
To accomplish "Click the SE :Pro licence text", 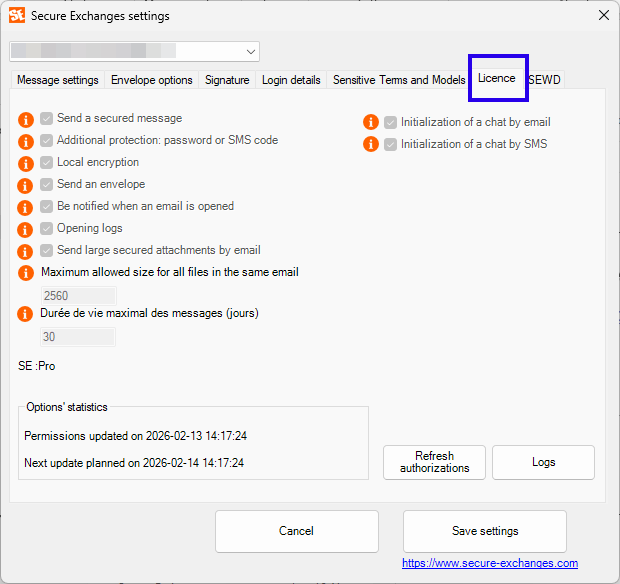I will click(x=36, y=366).
